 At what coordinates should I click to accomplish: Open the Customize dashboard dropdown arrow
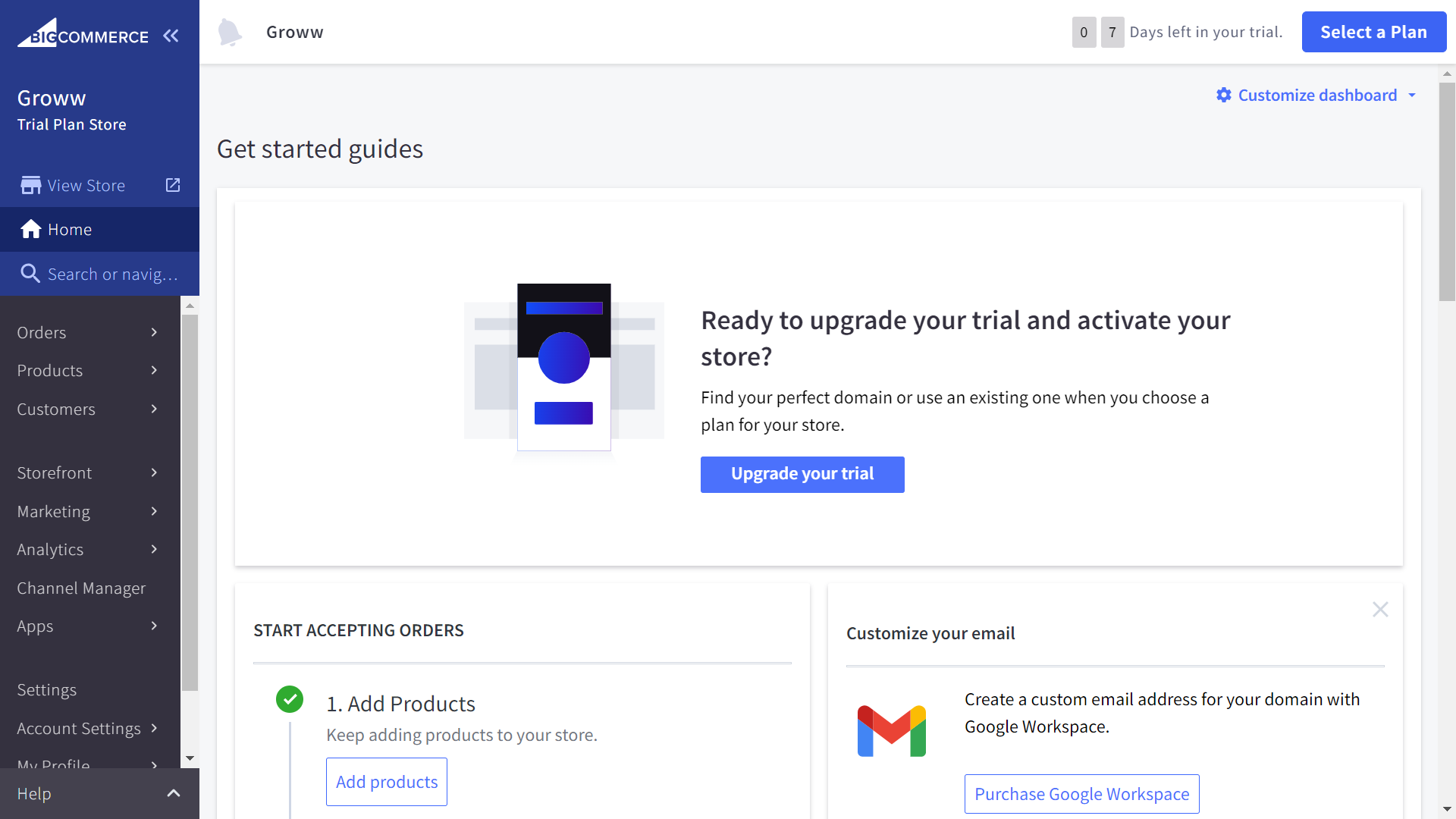(x=1412, y=96)
